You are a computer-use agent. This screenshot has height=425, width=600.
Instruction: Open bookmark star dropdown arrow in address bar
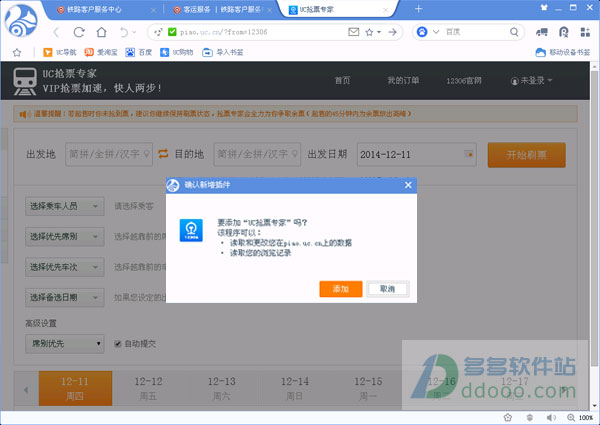coord(379,32)
